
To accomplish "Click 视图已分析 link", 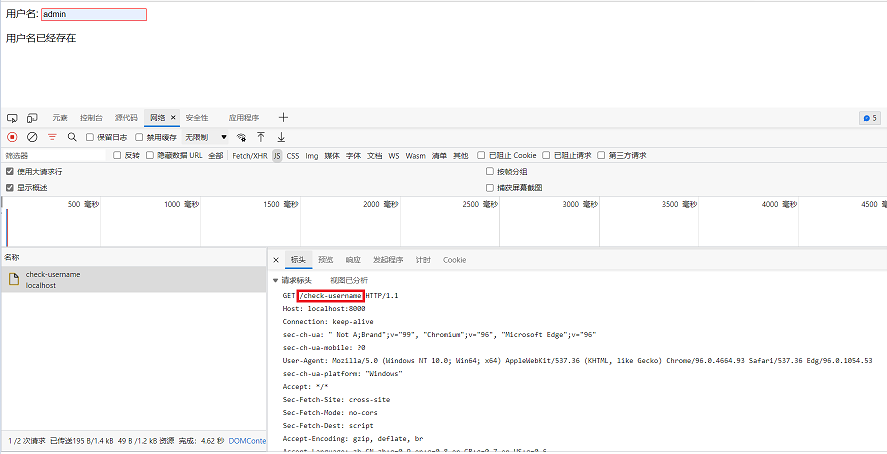I will pyautogui.click(x=349, y=280).
